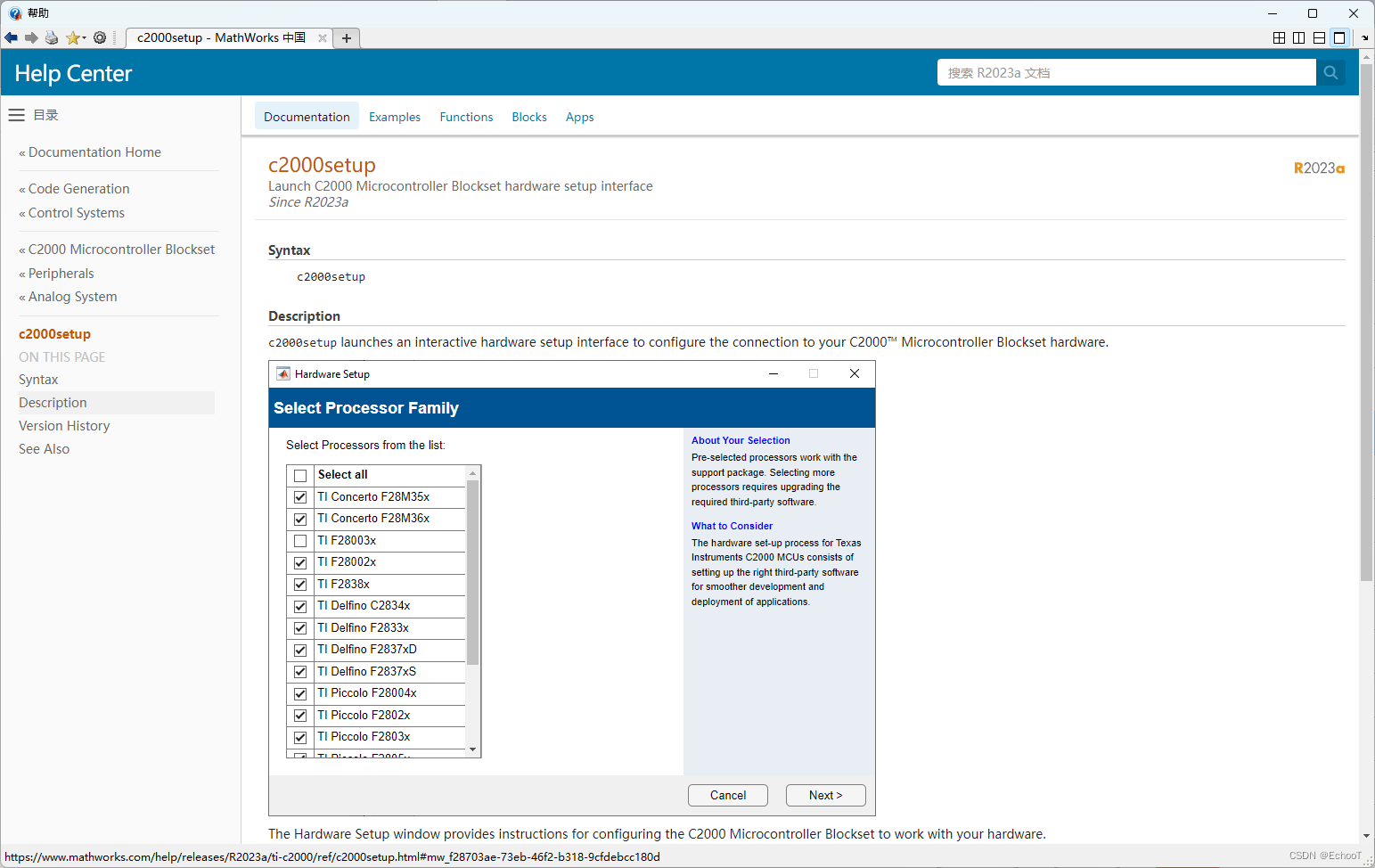1375x868 pixels.
Task: Toggle the TI Piccolo F2803x checkbox
Action: (x=300, y=737)
